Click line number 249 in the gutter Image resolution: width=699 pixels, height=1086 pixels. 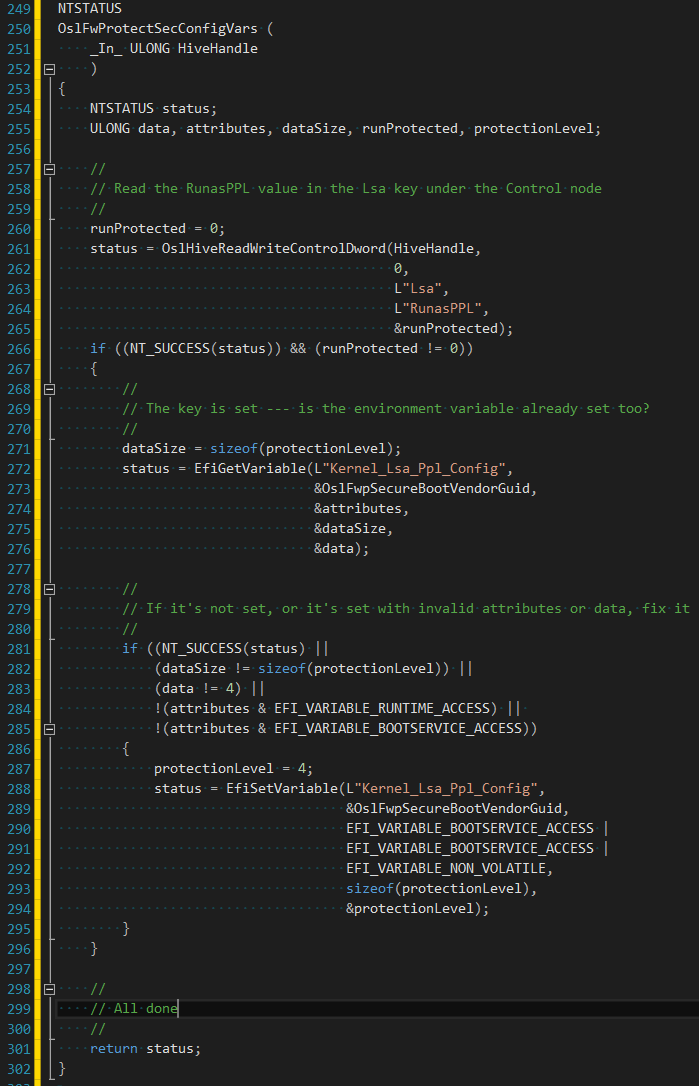pyautogui.click(x=19, y=8)
